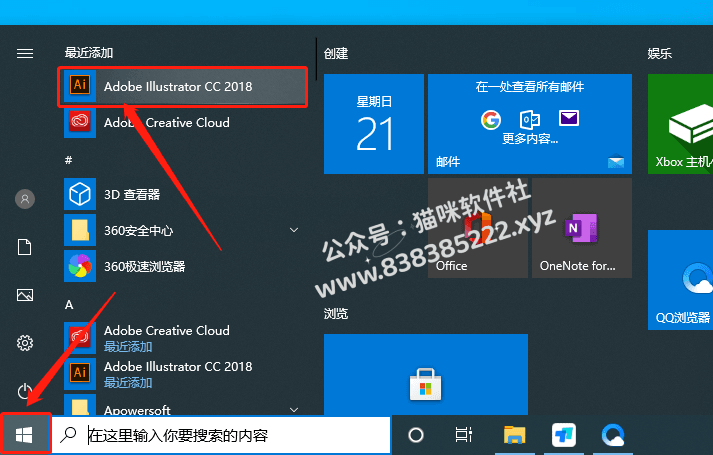Click the envelope icon in mail tile
The height and width of the screenshot is (455, 713).
click(x=569, y=118)
